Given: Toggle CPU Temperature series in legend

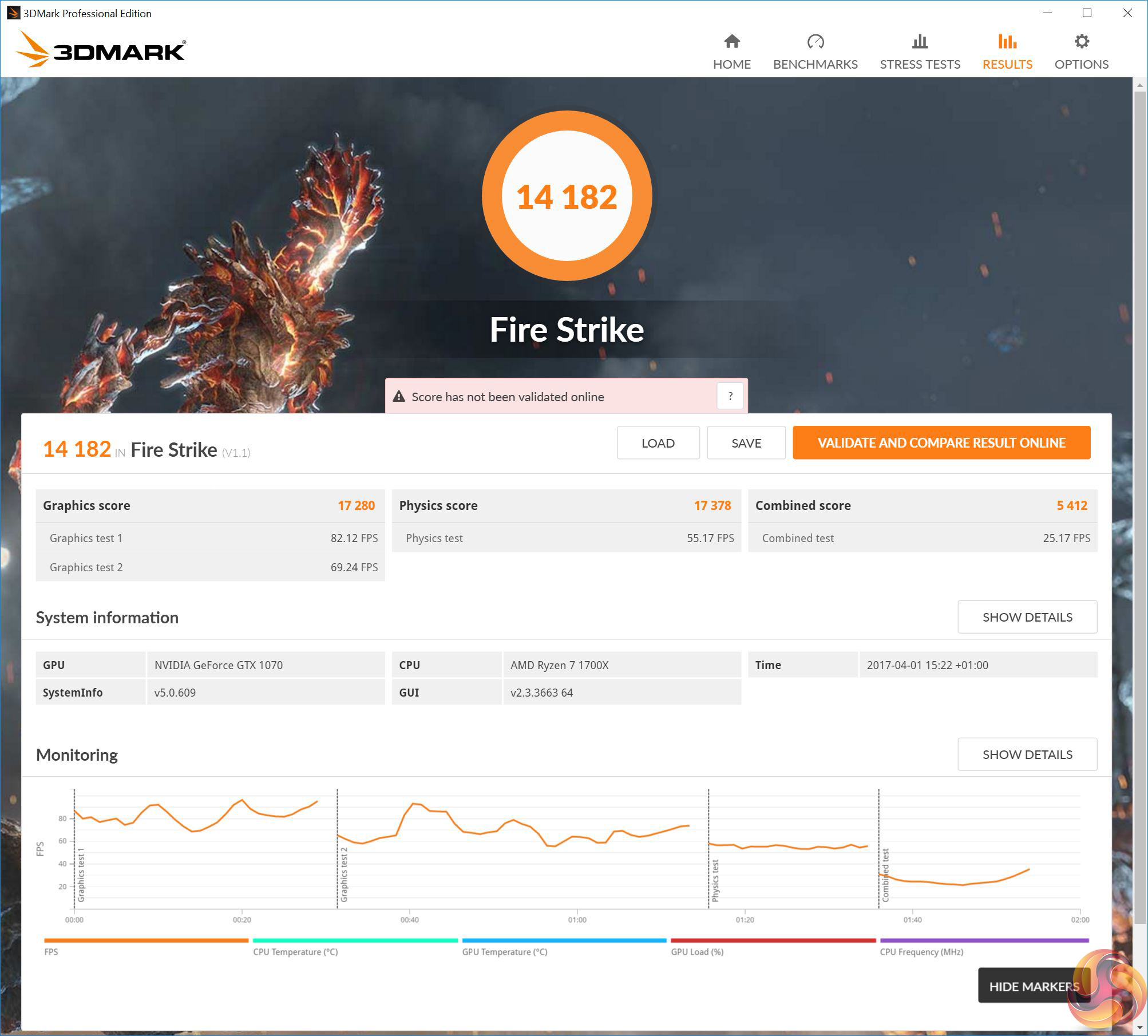Looking at the screenshot, I should 295,952.
